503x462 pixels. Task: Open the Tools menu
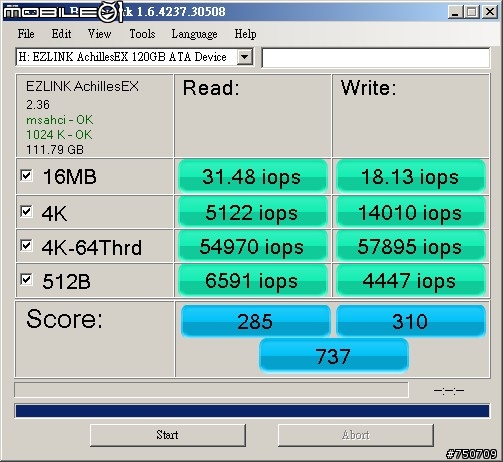pyautogui.click(x=142, y=34)
